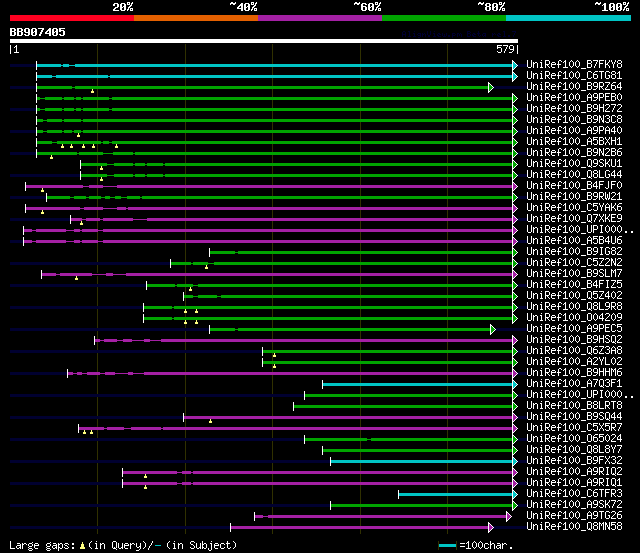Click the 'Large gaps' legend text
Viewport: 640px width, 553px height.
coord(42,546)
